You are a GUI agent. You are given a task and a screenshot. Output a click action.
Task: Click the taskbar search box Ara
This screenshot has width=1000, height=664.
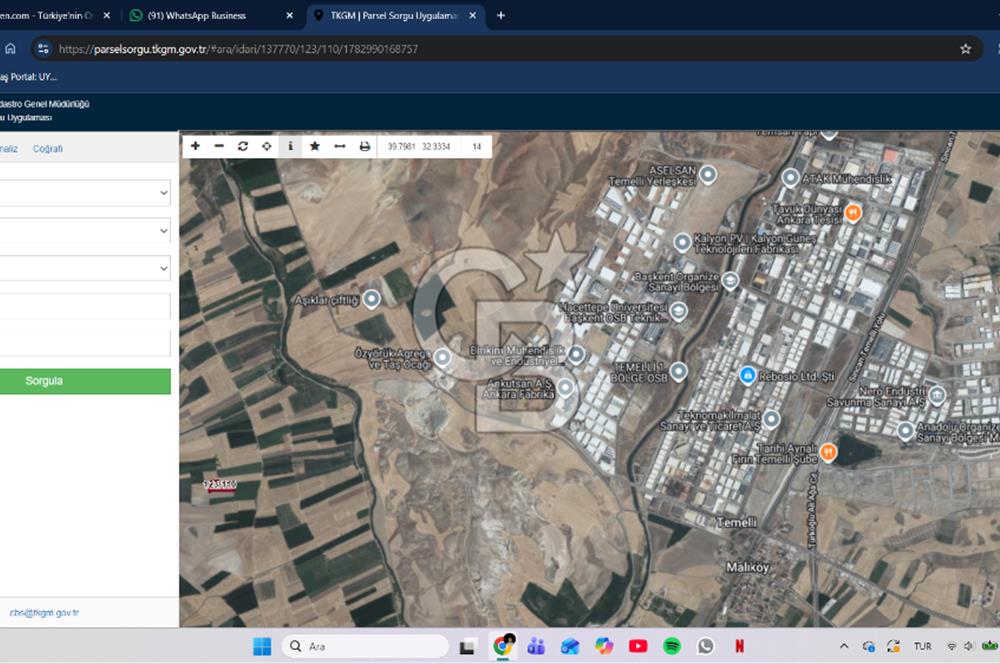coord(365,646)
